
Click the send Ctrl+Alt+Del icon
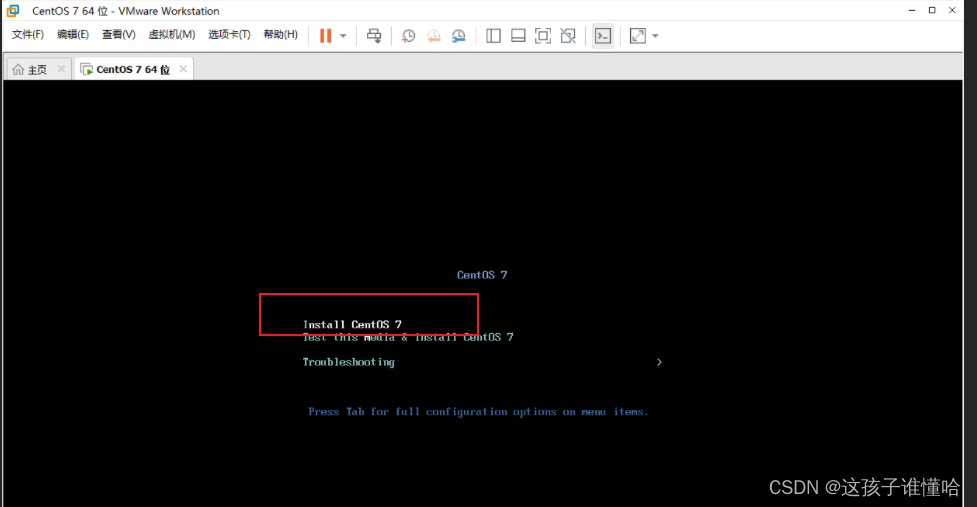tap(374, 36)
